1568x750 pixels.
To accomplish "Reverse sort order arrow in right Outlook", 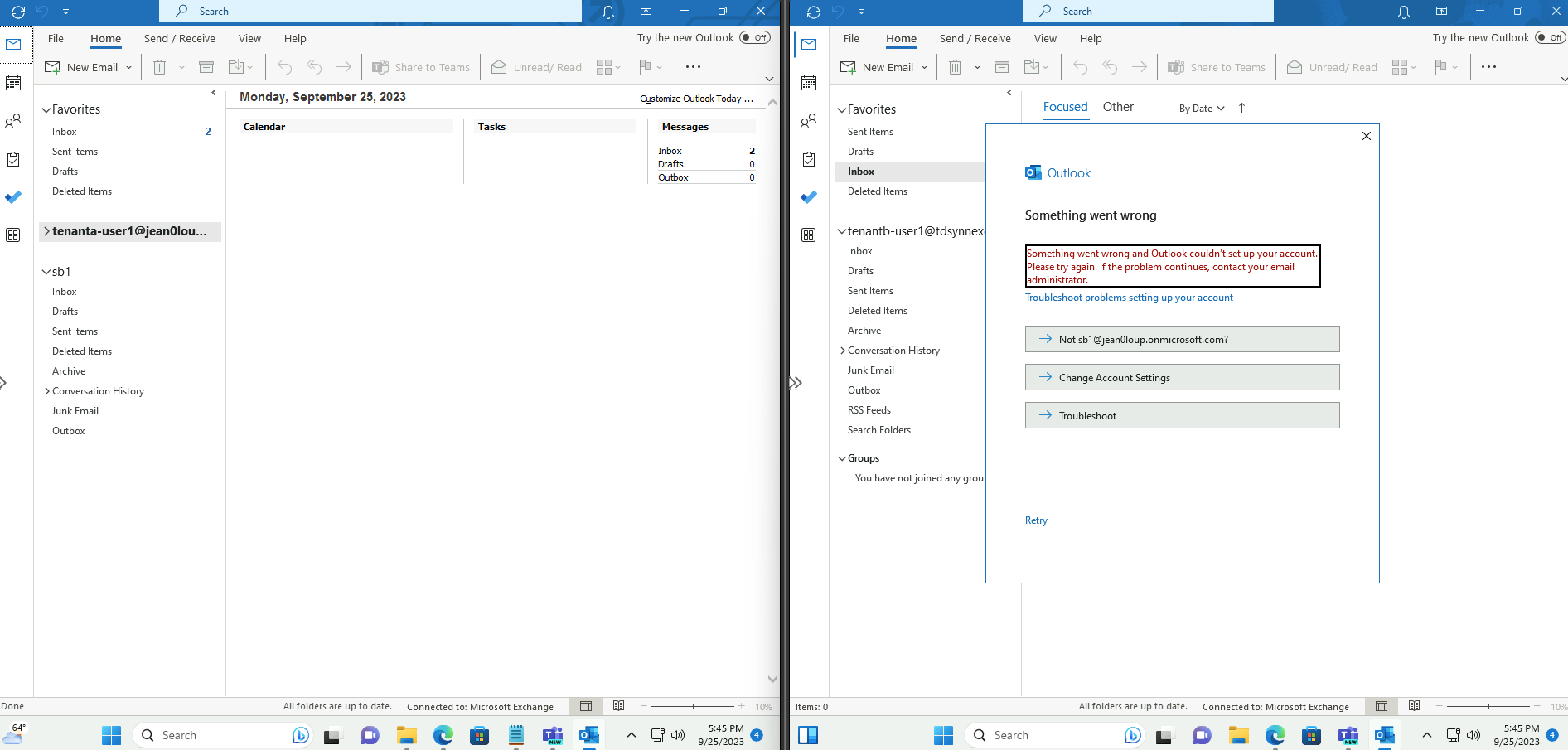I will pyautogui.click(x=1241, y=108).
